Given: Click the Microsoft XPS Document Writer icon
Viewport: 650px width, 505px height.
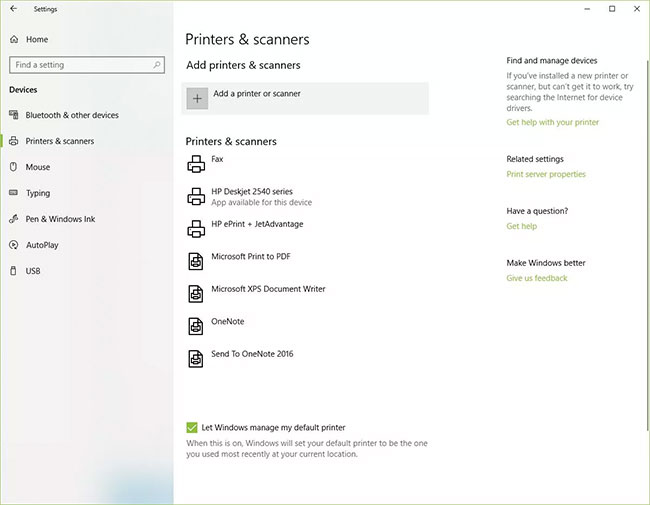Looking at the screenshot, I should tap(196, 294).
